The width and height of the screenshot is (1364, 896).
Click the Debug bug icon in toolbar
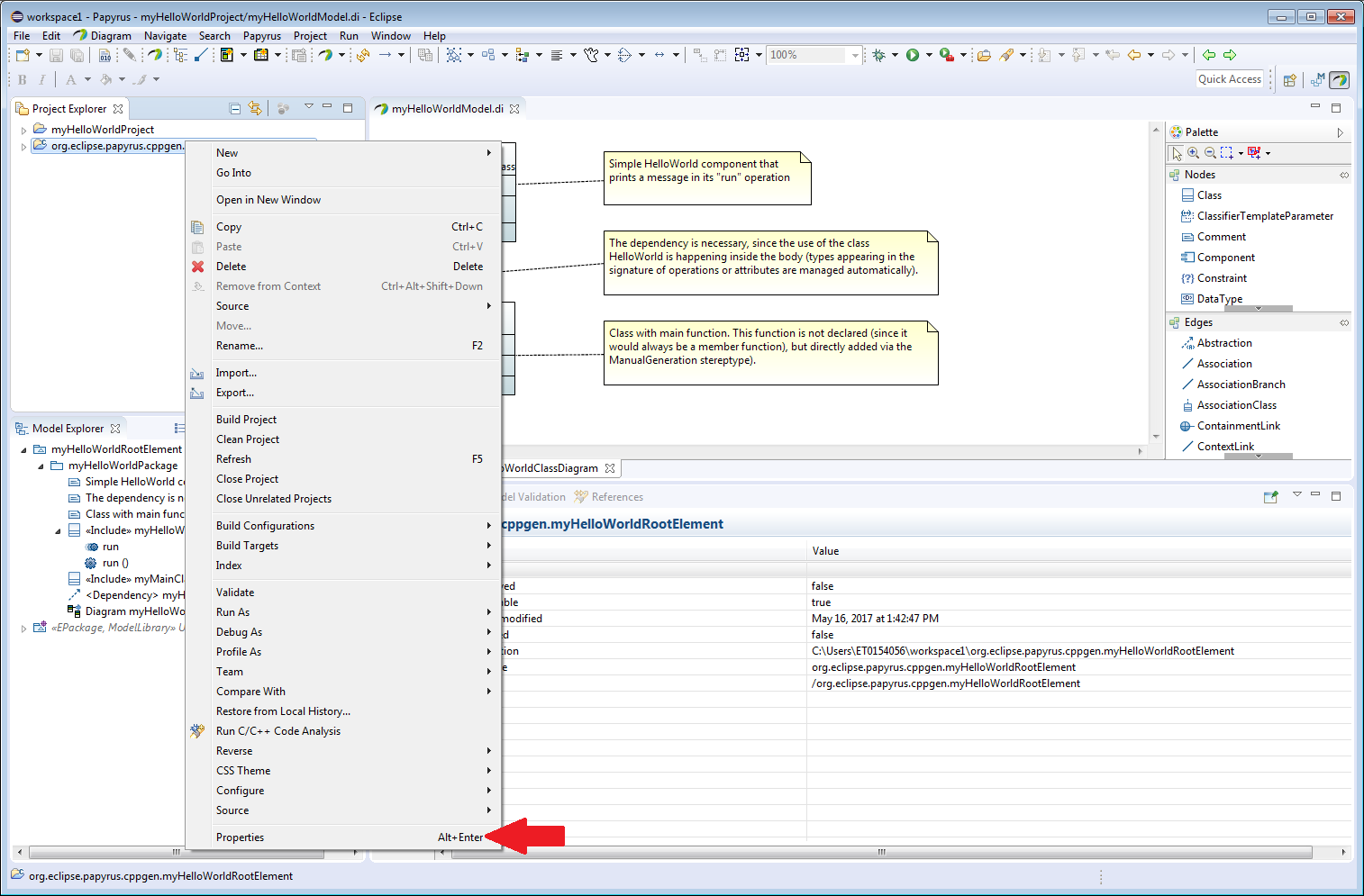(878, 55)
